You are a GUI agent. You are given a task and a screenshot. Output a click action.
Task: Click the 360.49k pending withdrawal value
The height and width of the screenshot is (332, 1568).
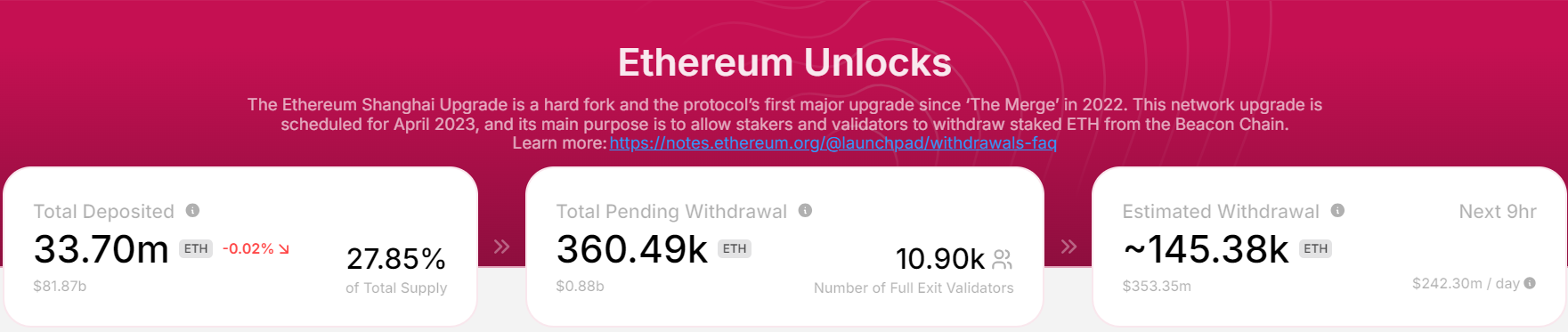pos(632,249)
